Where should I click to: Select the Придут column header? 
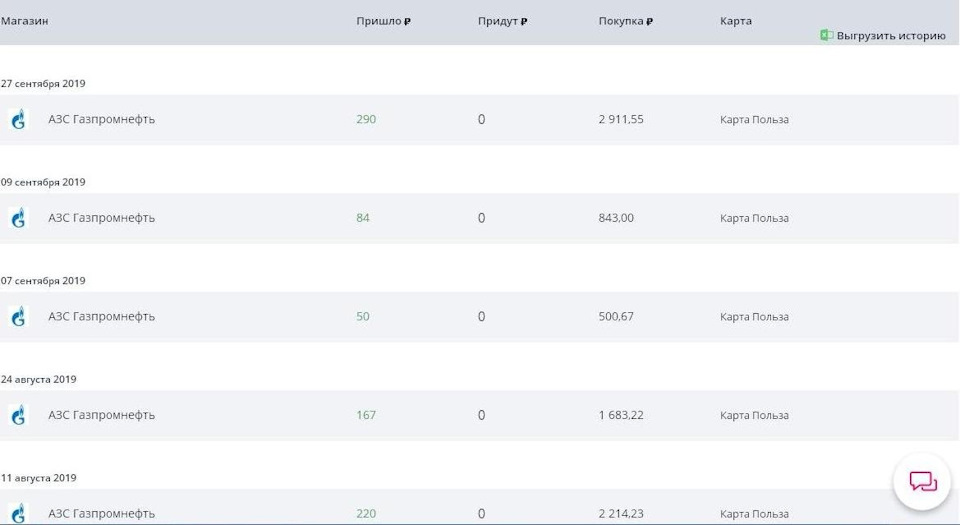point(502,21)
